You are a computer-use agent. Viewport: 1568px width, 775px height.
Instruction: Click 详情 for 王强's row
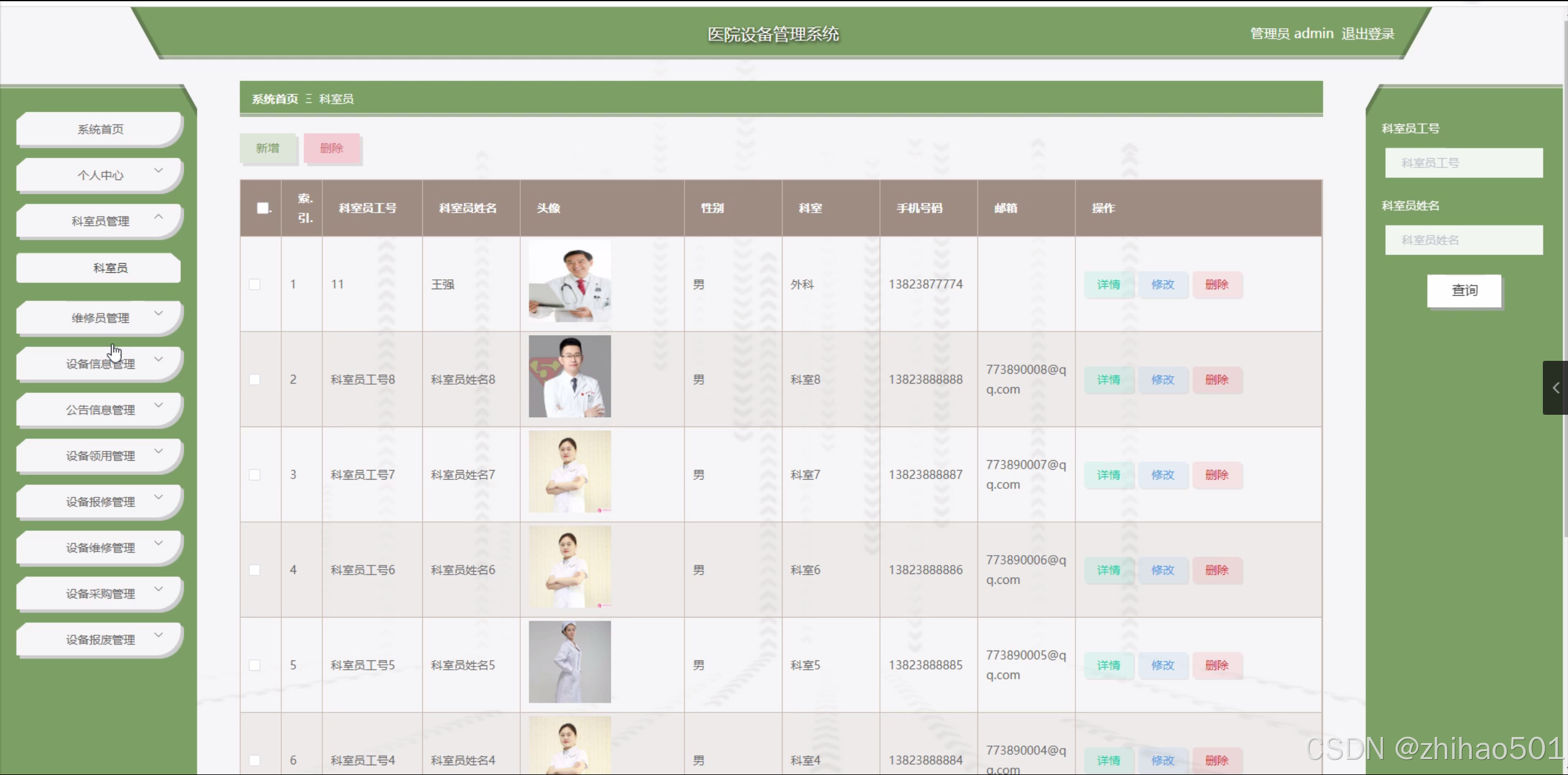1108,285
